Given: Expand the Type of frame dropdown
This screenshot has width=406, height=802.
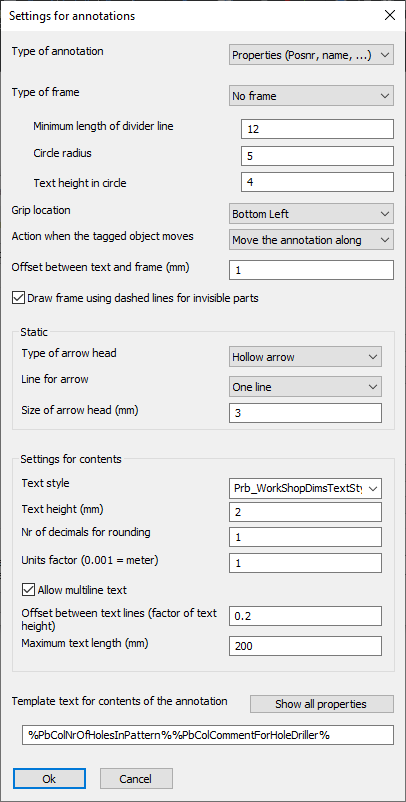Looking at the screenshot, I should (x=311, y=96).
